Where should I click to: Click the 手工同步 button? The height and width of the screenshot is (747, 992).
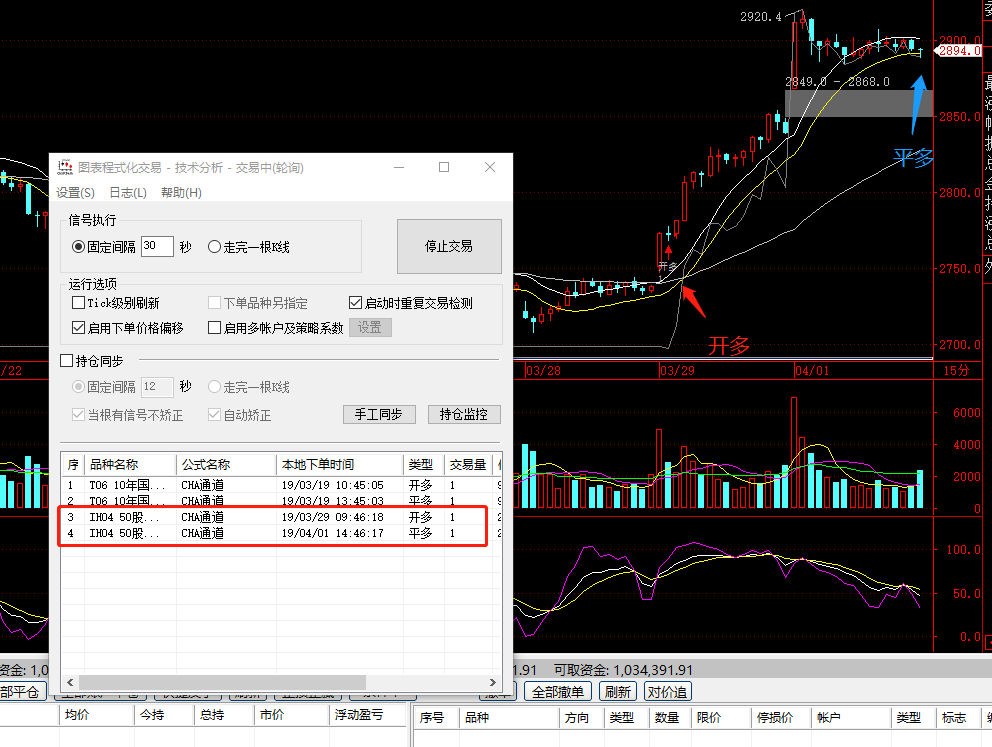pyautogui.click(x=379, y=414)
